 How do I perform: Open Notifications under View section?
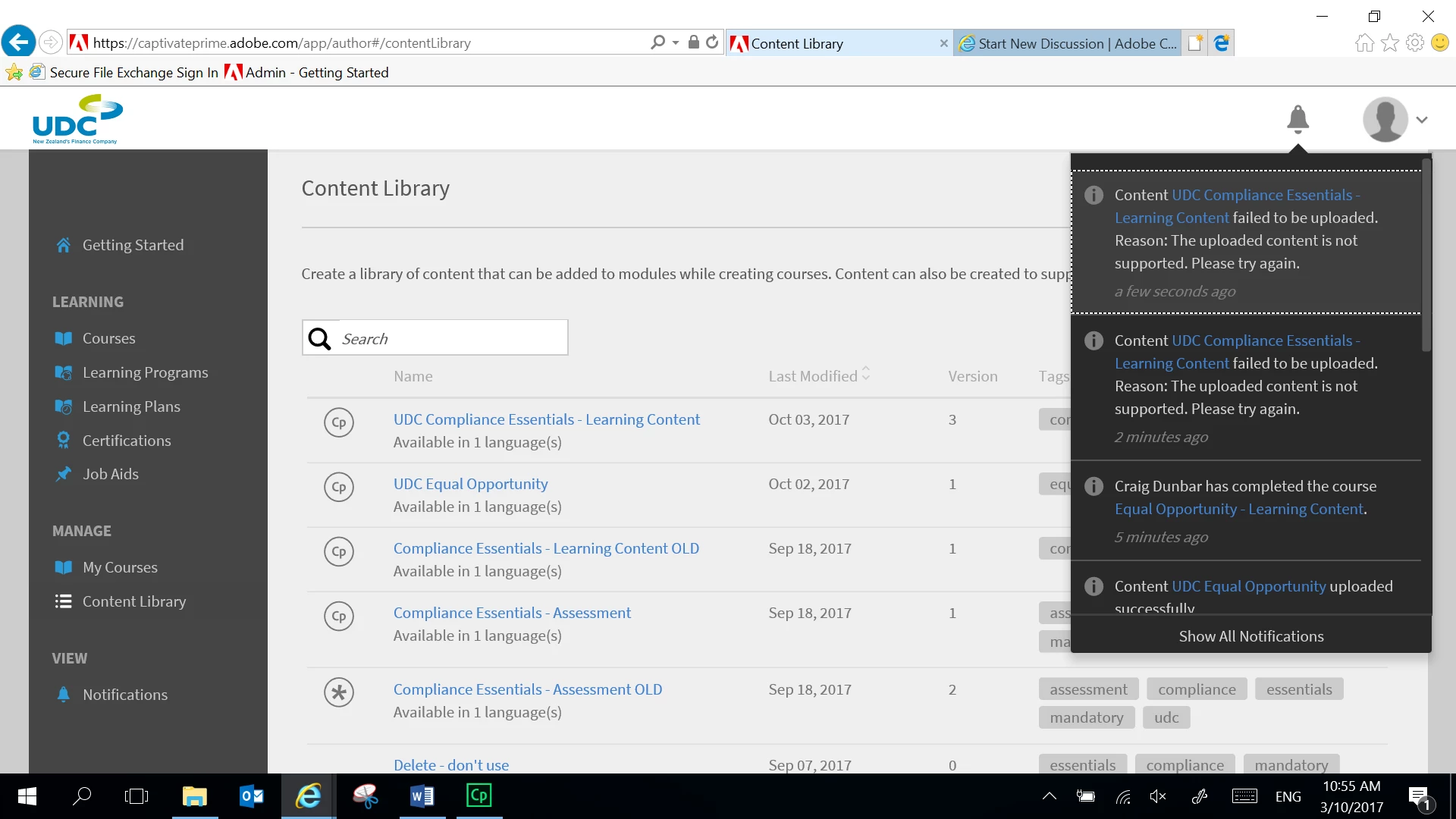(x=124, y=695)
